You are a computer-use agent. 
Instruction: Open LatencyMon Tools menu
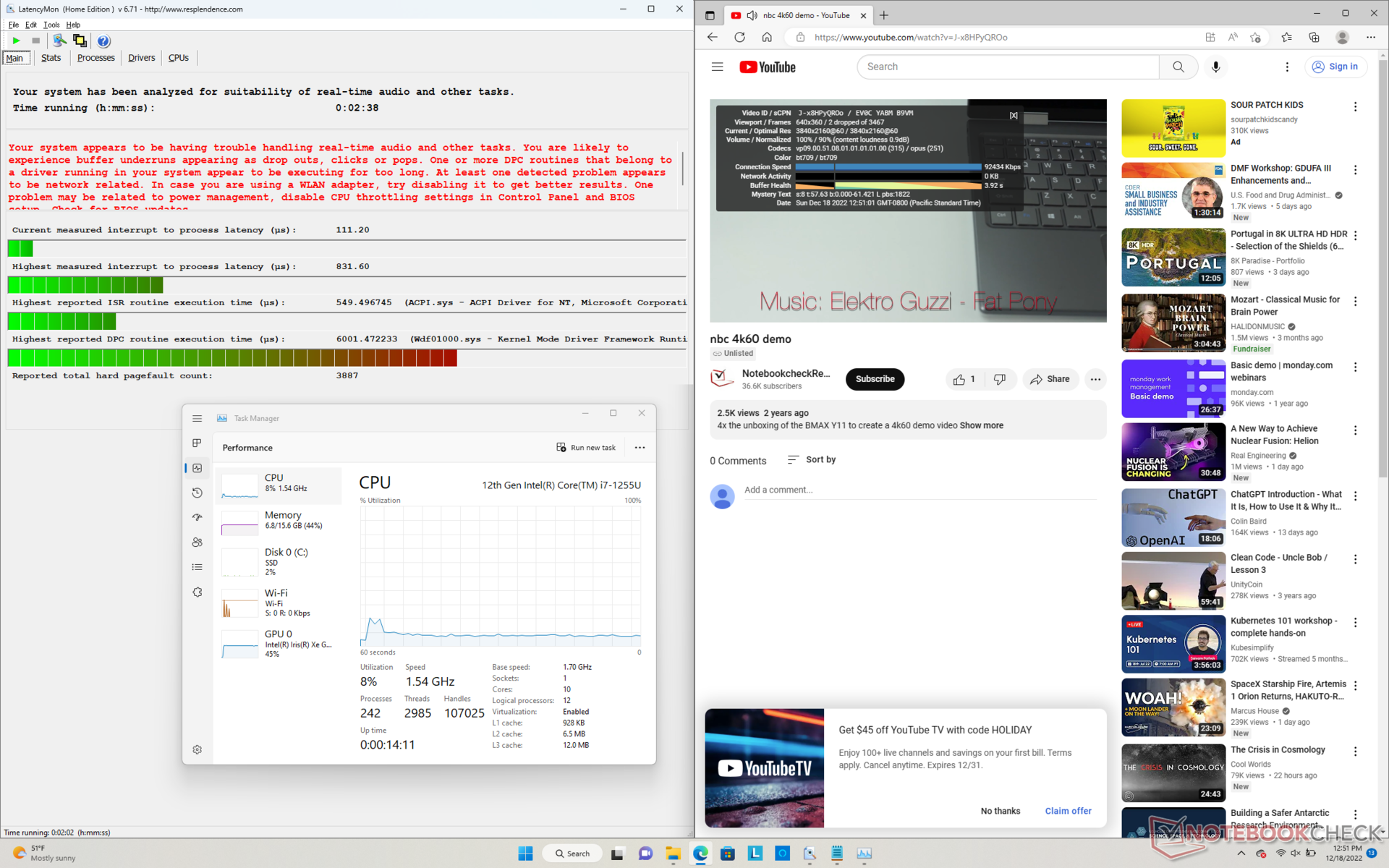click(51, 25)
